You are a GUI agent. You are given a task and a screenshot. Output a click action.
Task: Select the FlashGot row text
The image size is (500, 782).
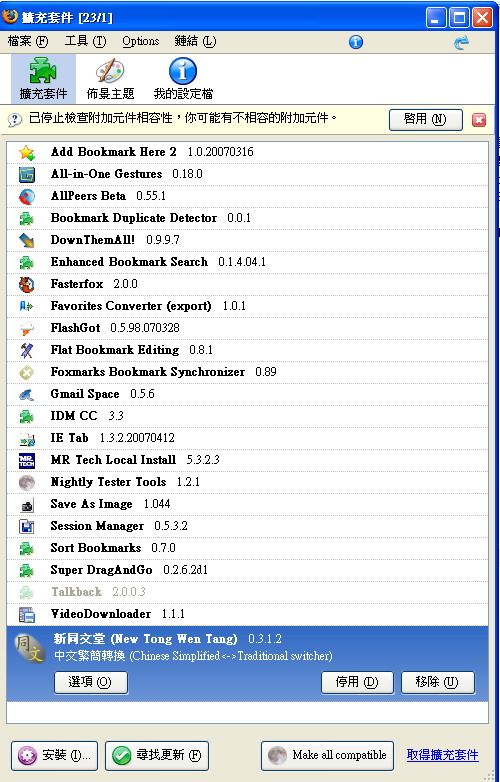(115, 328)
